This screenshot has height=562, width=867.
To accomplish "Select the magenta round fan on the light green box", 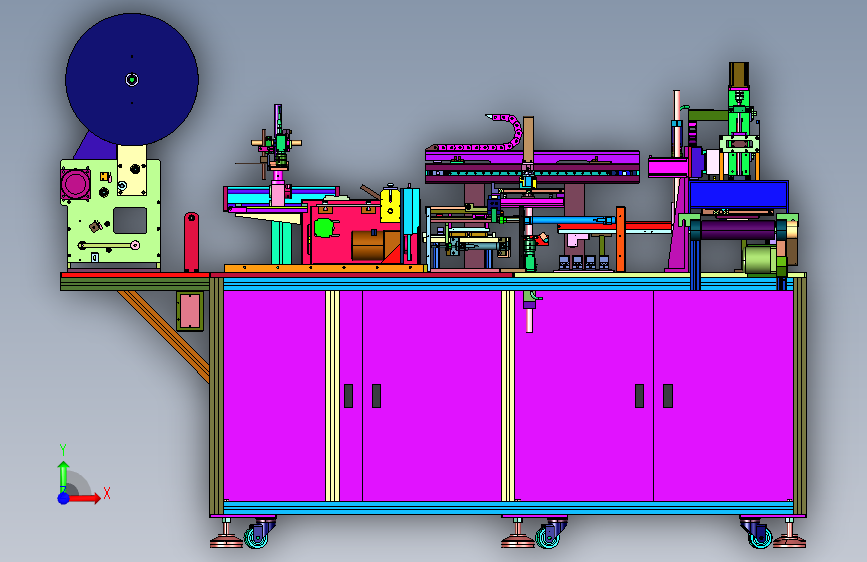I will pos(76,184).
